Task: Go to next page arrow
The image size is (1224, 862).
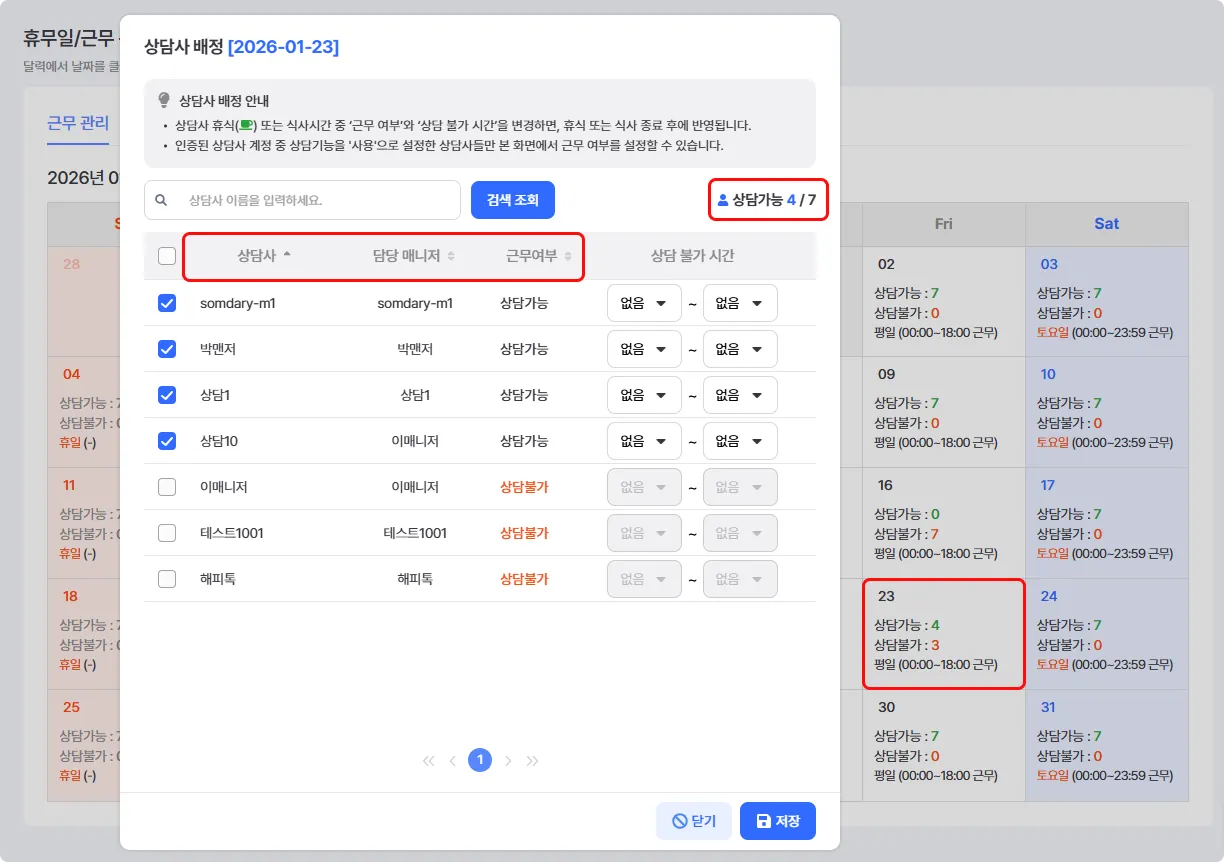Action: pyautogui.click(x=508, y=761)
